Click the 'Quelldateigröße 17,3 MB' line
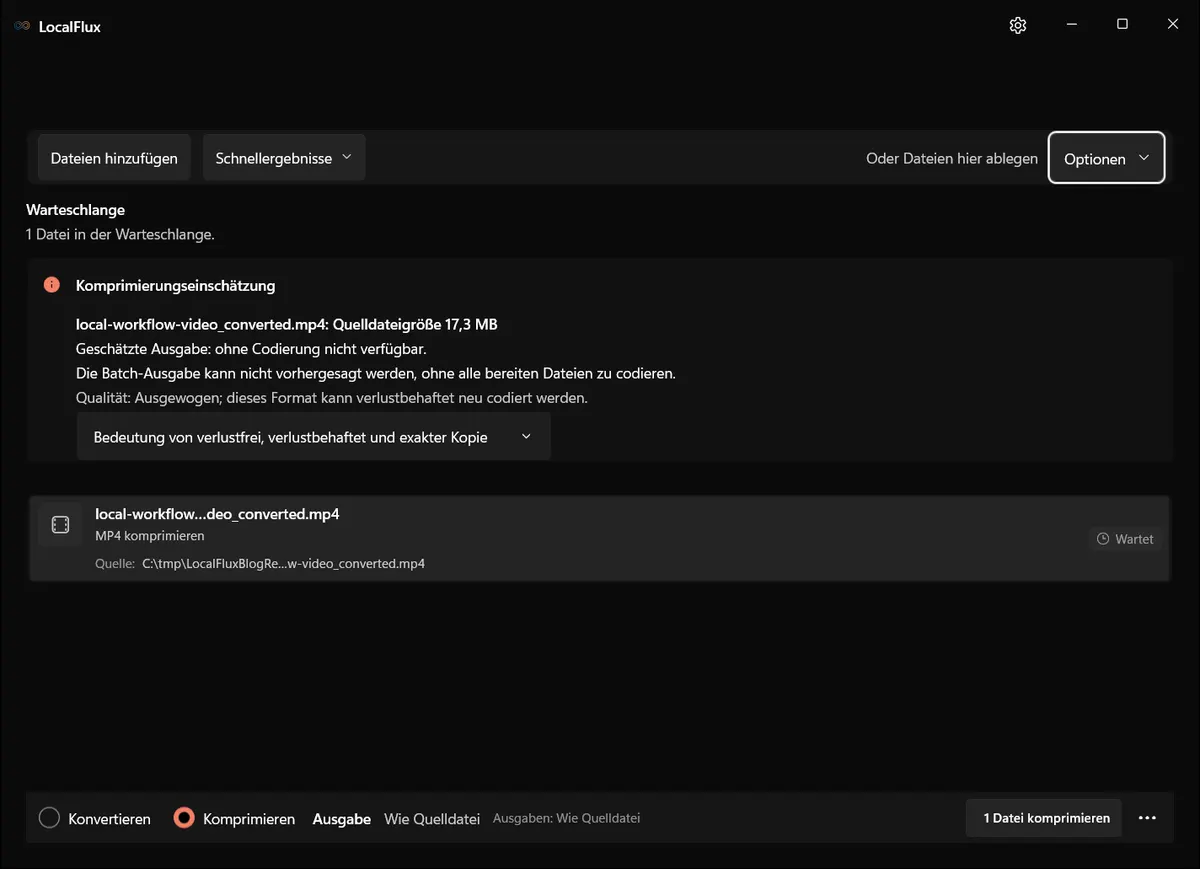 point(287,325)
